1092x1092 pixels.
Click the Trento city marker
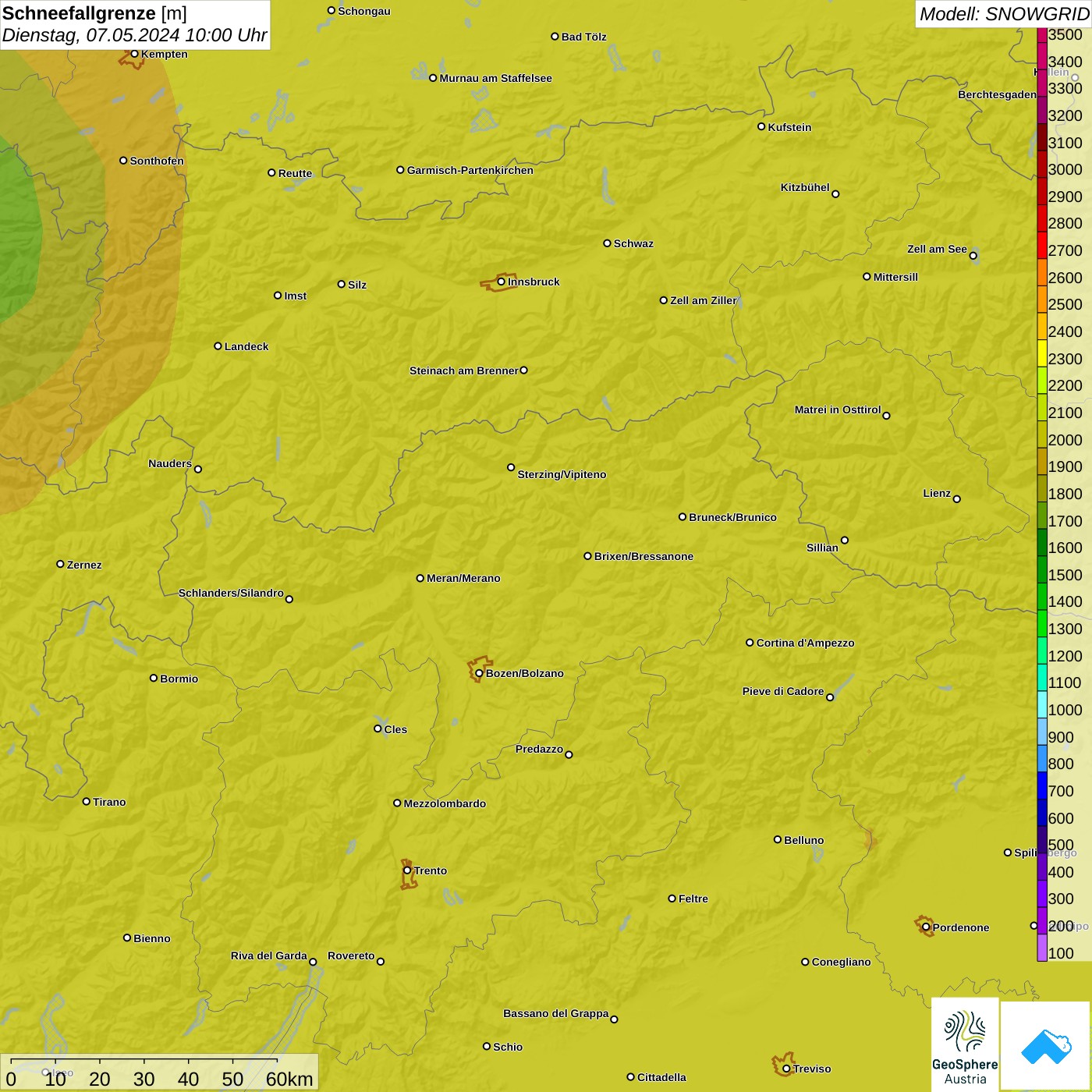[407, 870]
